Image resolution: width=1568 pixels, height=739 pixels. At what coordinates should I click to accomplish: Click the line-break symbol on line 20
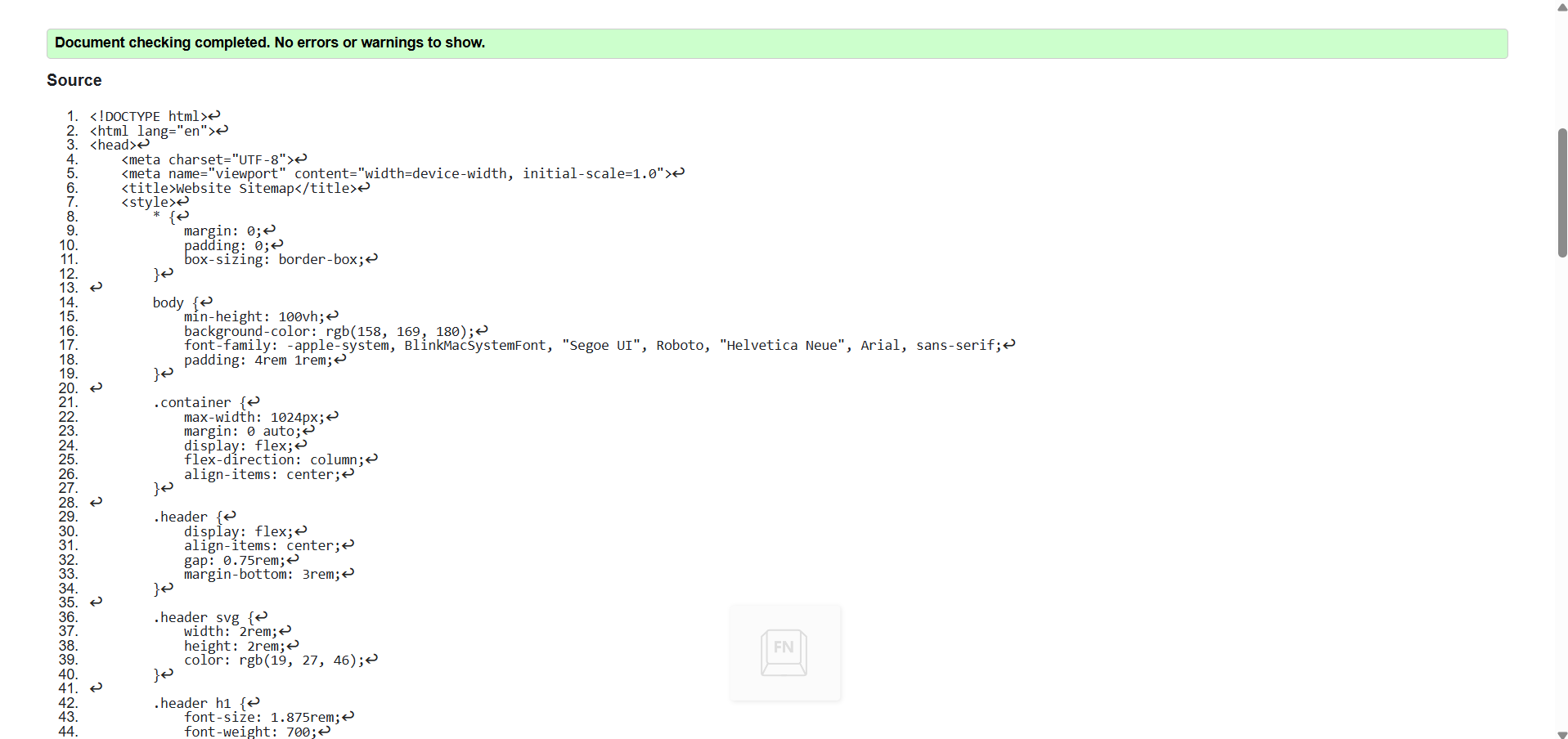pyautogui.click(x=97, y=388)
